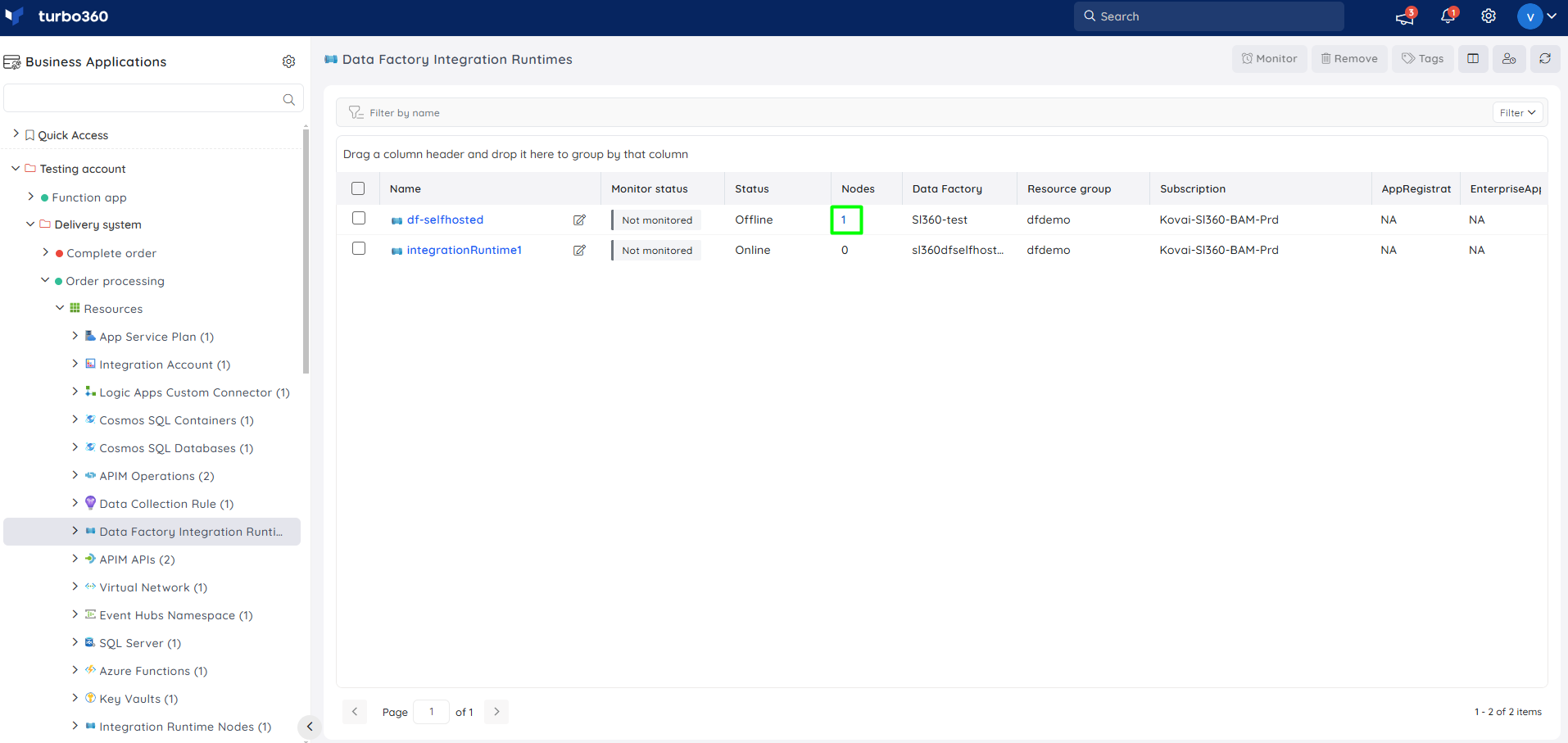
Task: Click the top Search box
Action: coord(1208,16)
